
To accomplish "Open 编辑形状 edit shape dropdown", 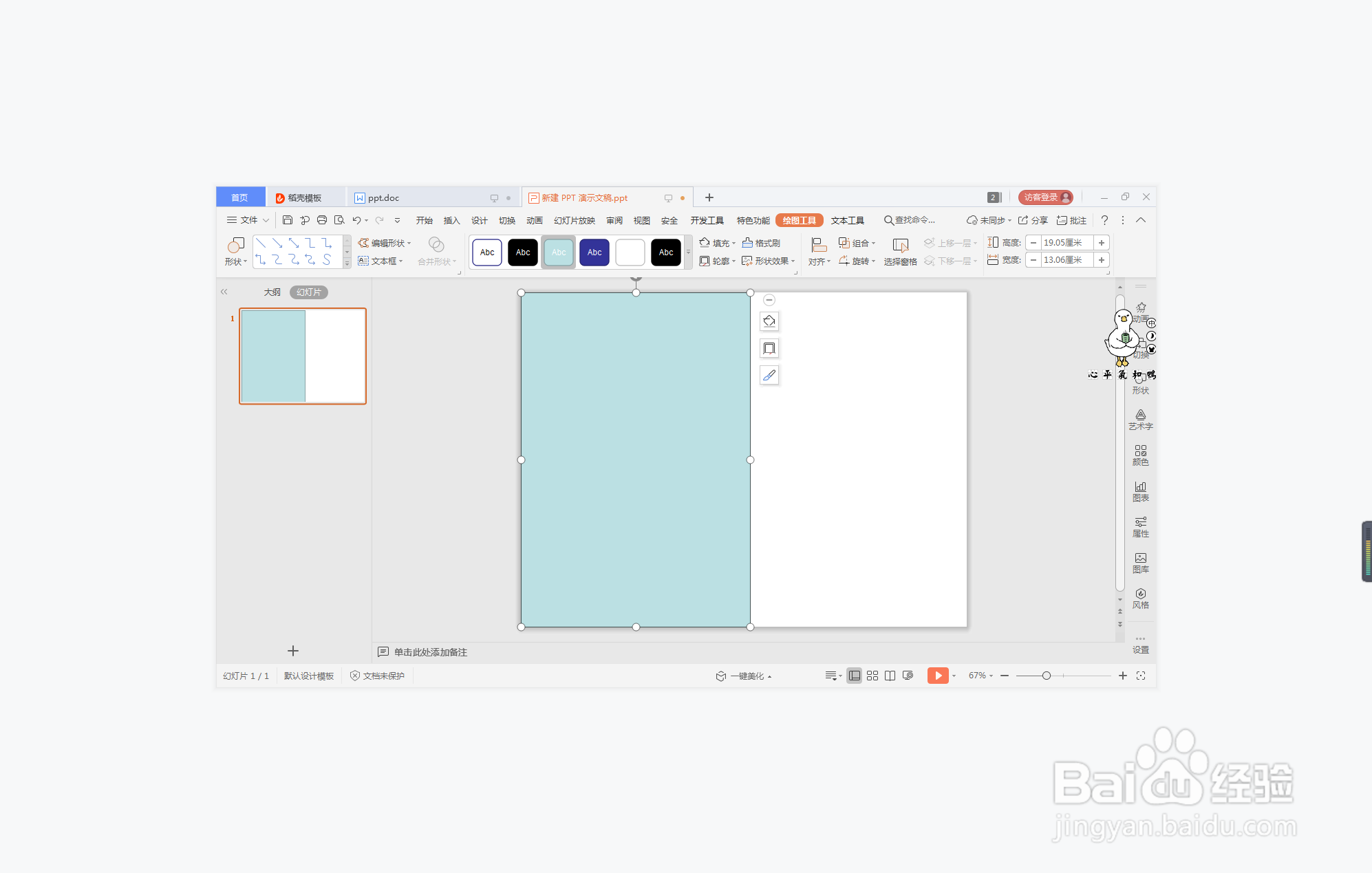I will click(x=384, y=243).
